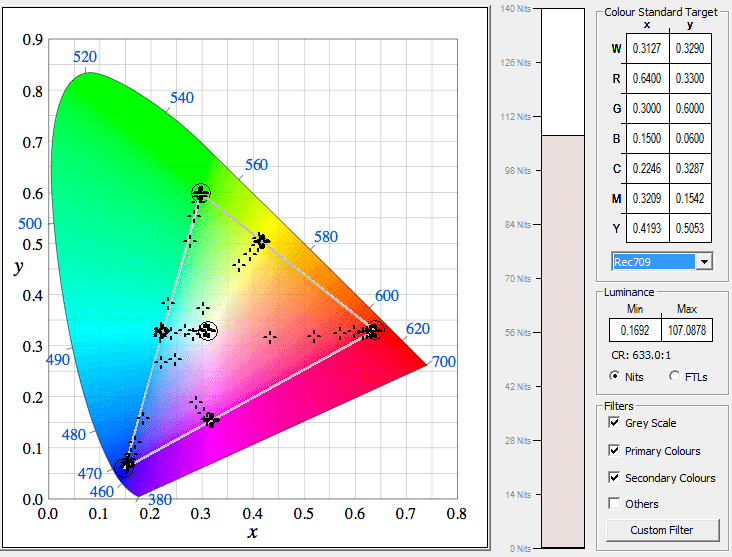Screen dimensions: 732x557
Task: Click the cyan secondary measurement point cluster
Action: pyautogui.click(x=162, y=331)
